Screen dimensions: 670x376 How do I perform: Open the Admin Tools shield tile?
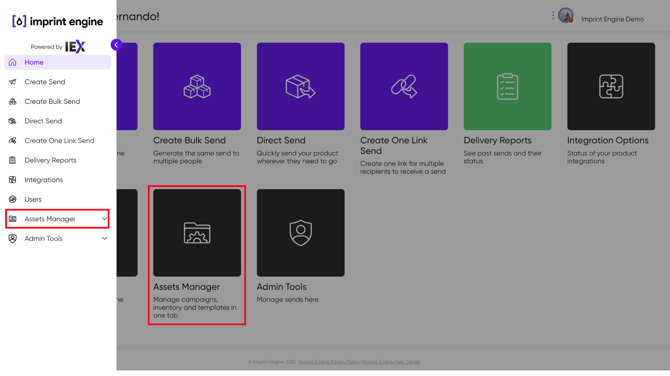point(300,233)
